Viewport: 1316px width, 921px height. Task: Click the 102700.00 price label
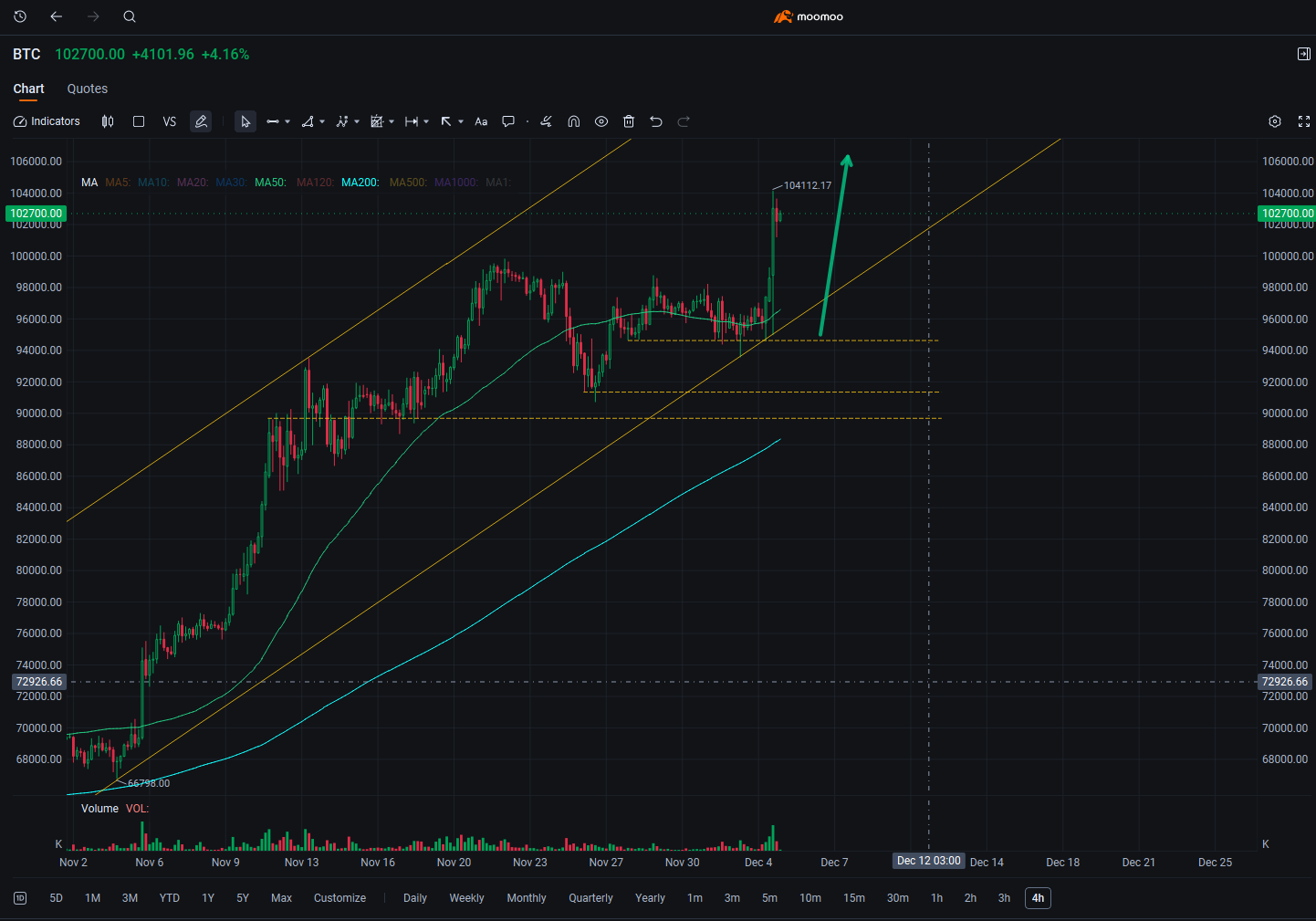point(36,213)
